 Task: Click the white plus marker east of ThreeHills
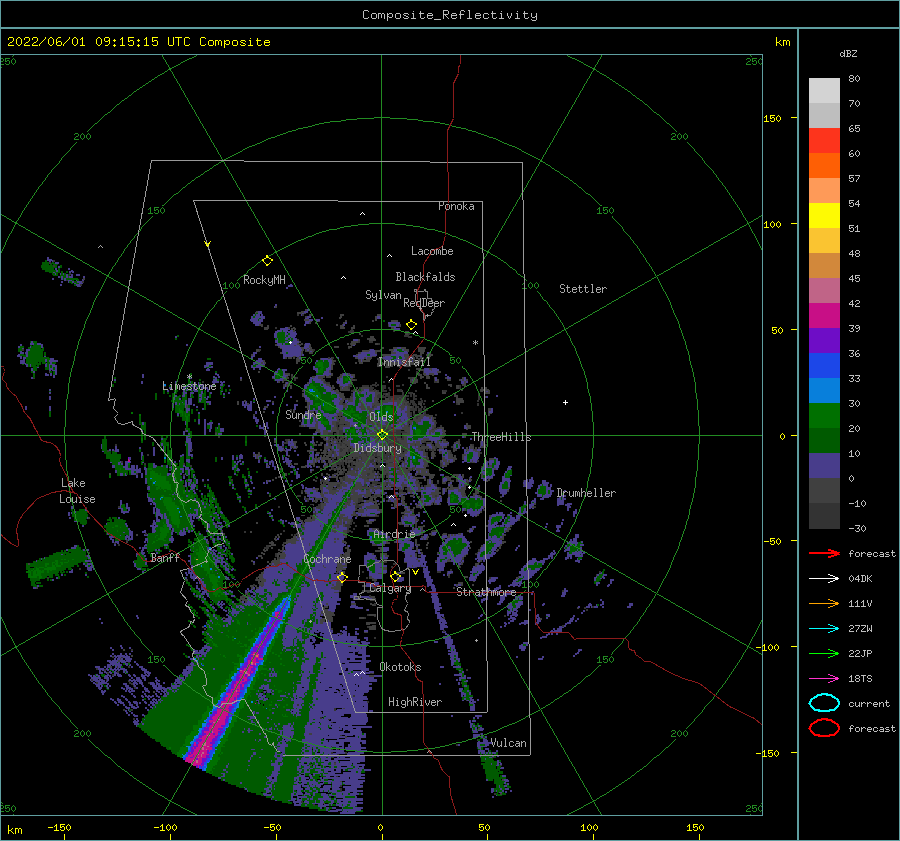[565, 402]
